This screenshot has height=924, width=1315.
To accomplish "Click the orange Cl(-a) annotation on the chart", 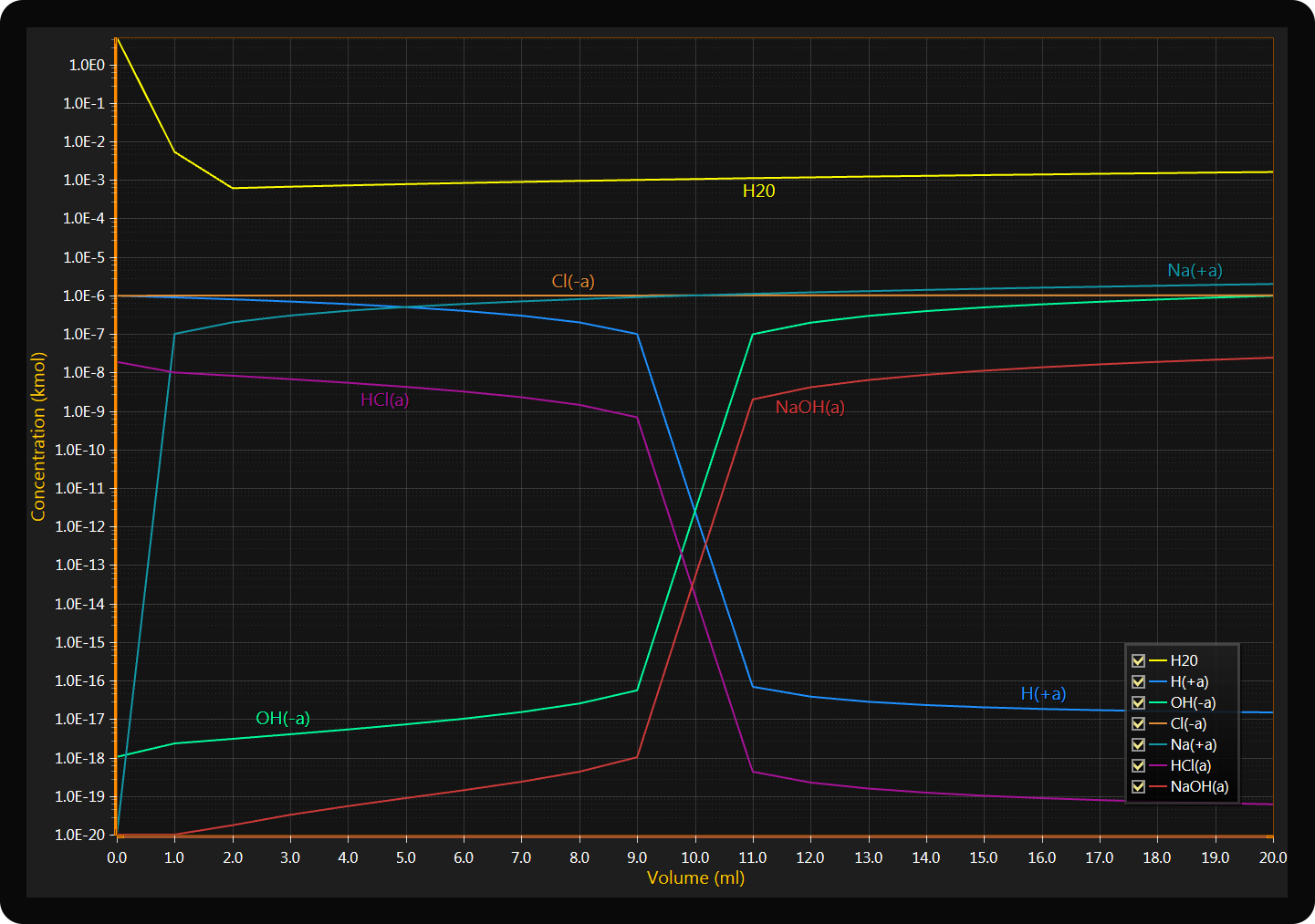I will pyautogui.click(x=573, y=281).
